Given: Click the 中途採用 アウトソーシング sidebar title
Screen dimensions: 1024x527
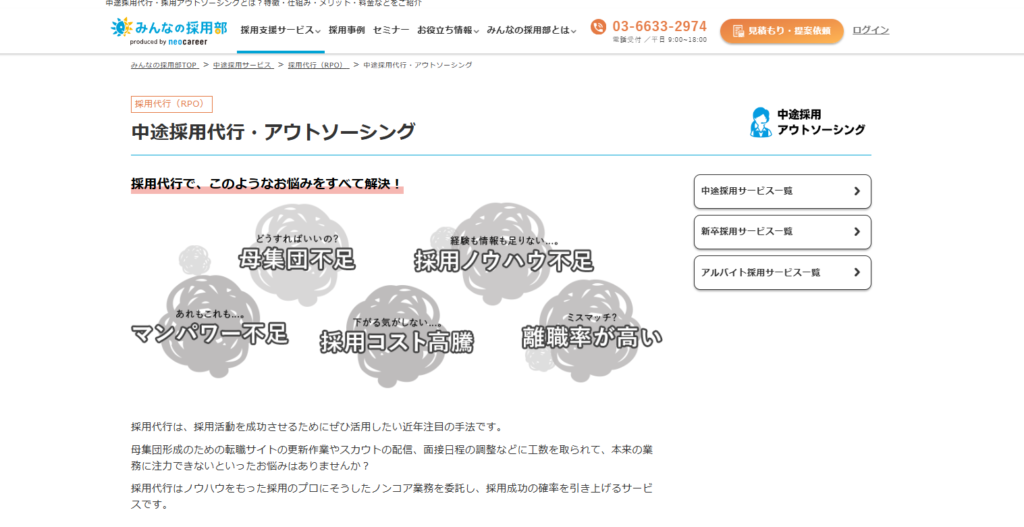Looking at the screenshot, I should click(x=821, y=122).
